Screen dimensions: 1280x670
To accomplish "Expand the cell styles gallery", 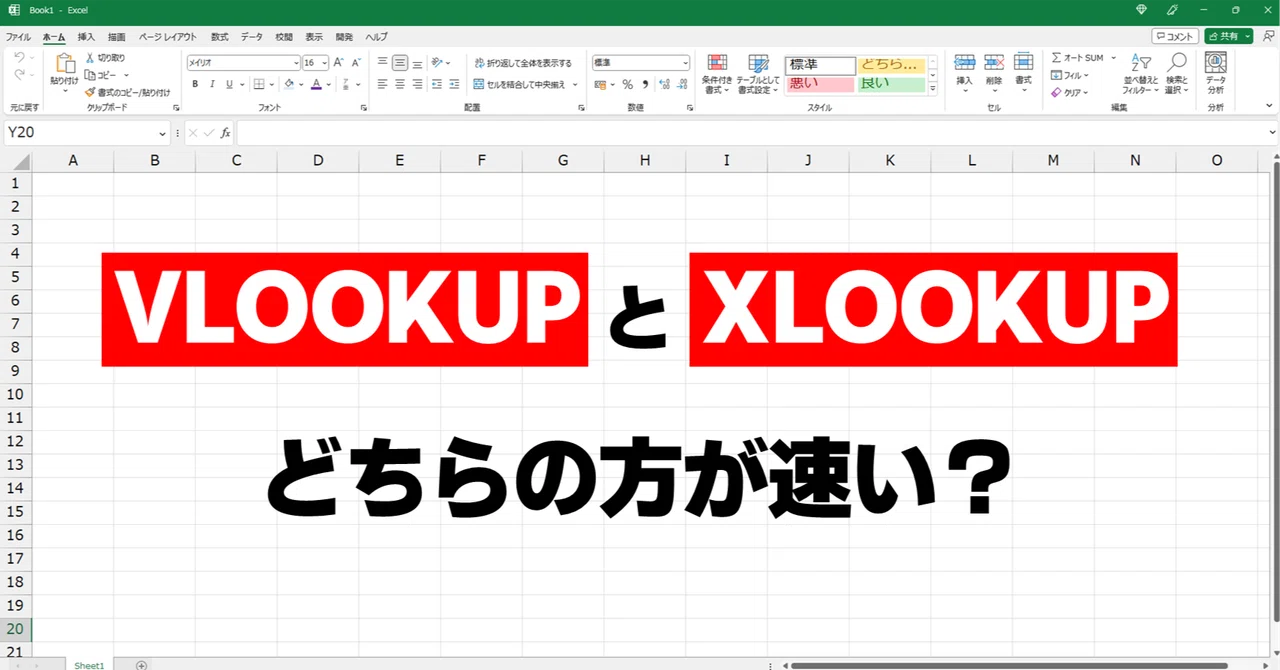I will point(933,89).
